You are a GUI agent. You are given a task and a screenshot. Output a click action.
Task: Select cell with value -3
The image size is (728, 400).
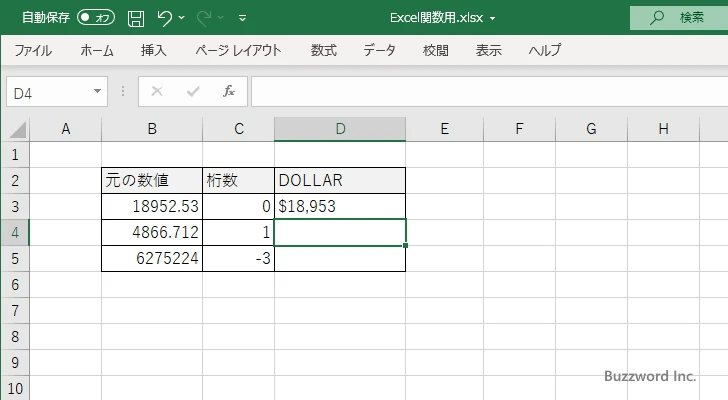point(239,258)
